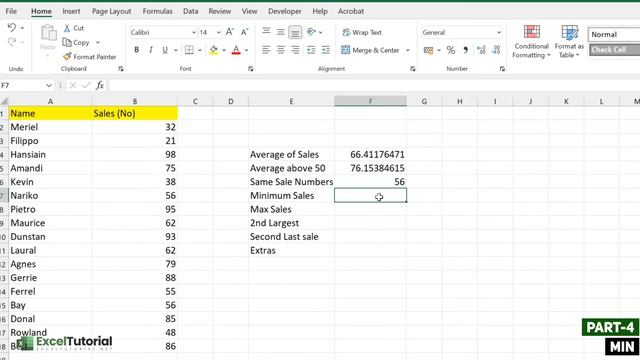Open the font name Calibri dropdown
This screenshot has width=640, height=360.
193,32
